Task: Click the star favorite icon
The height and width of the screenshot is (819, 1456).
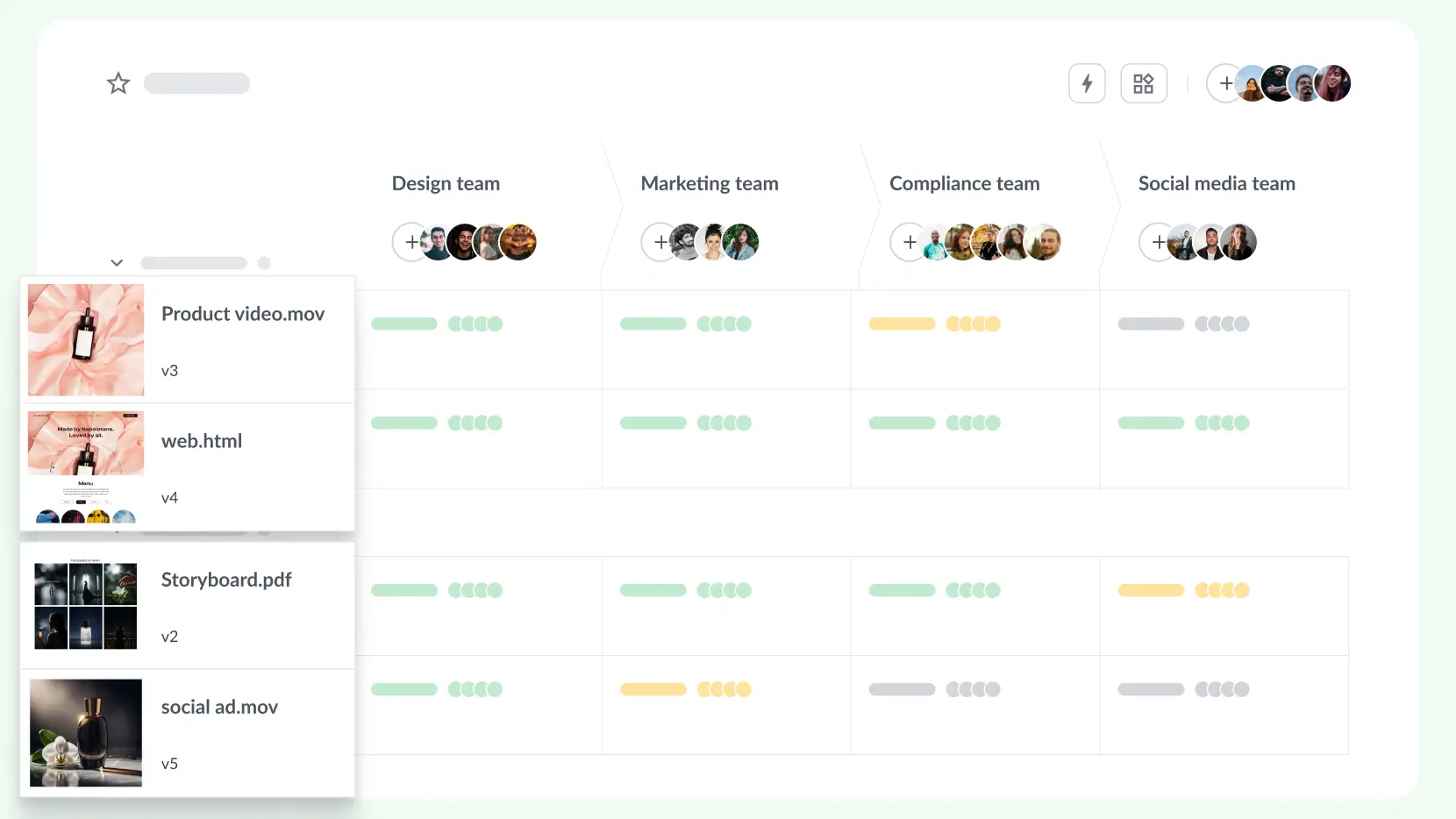Action: 118,82
